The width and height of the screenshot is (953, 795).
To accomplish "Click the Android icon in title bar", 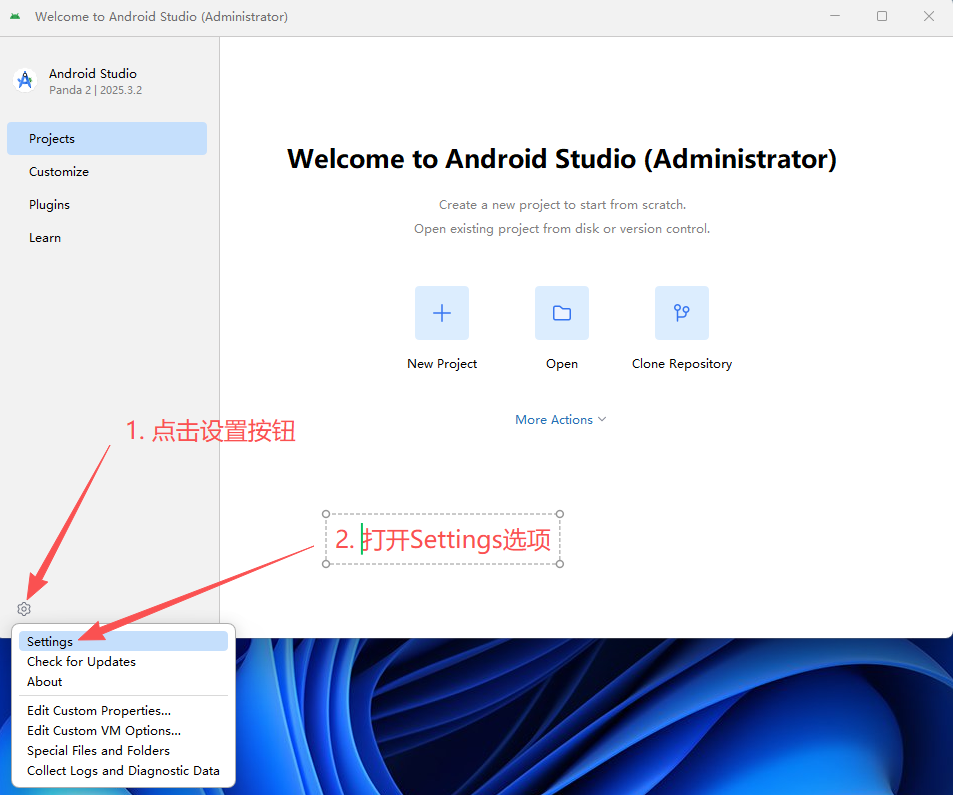I will (x=15, y=16).
